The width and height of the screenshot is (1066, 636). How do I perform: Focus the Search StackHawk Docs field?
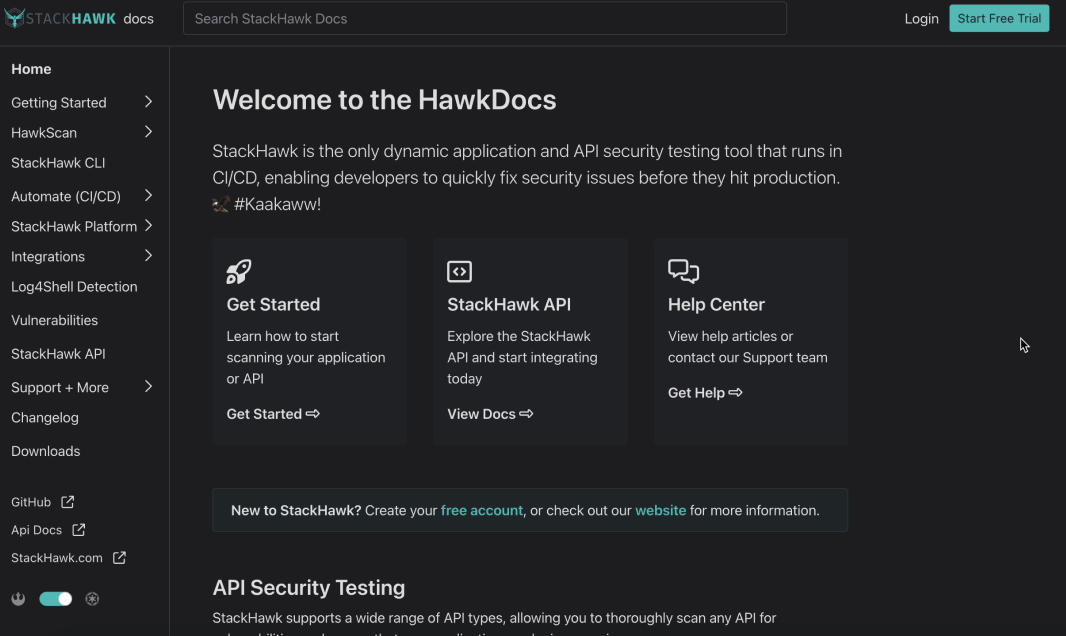coord(485,18)
